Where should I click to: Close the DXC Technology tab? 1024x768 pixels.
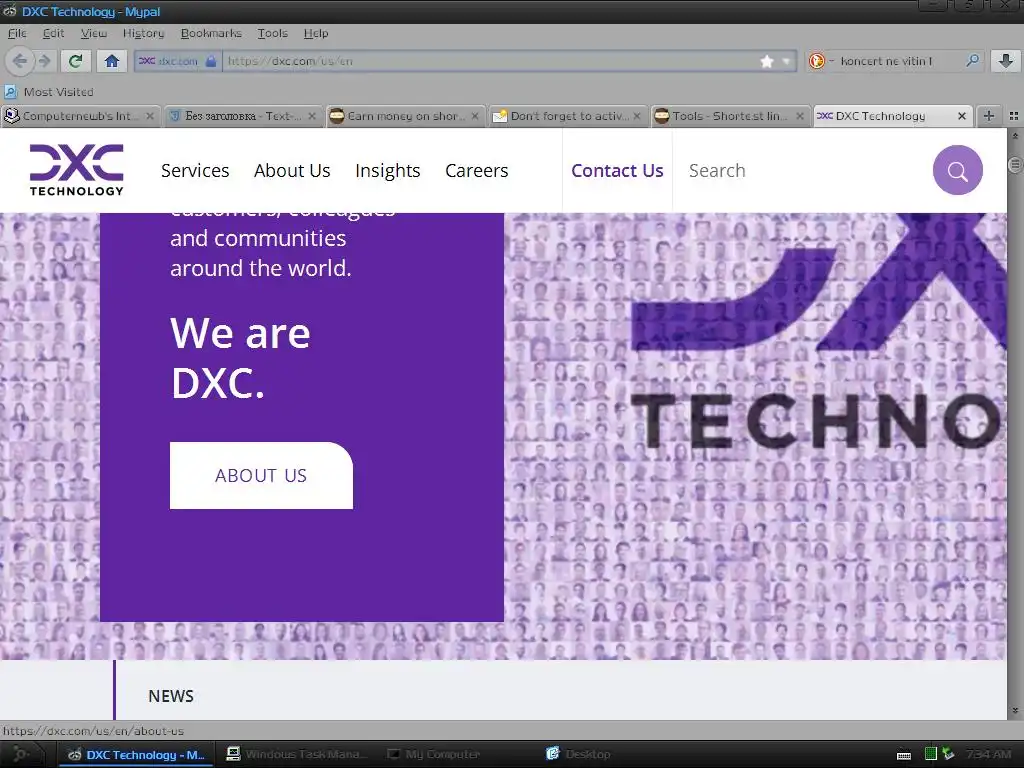point(961,116)
